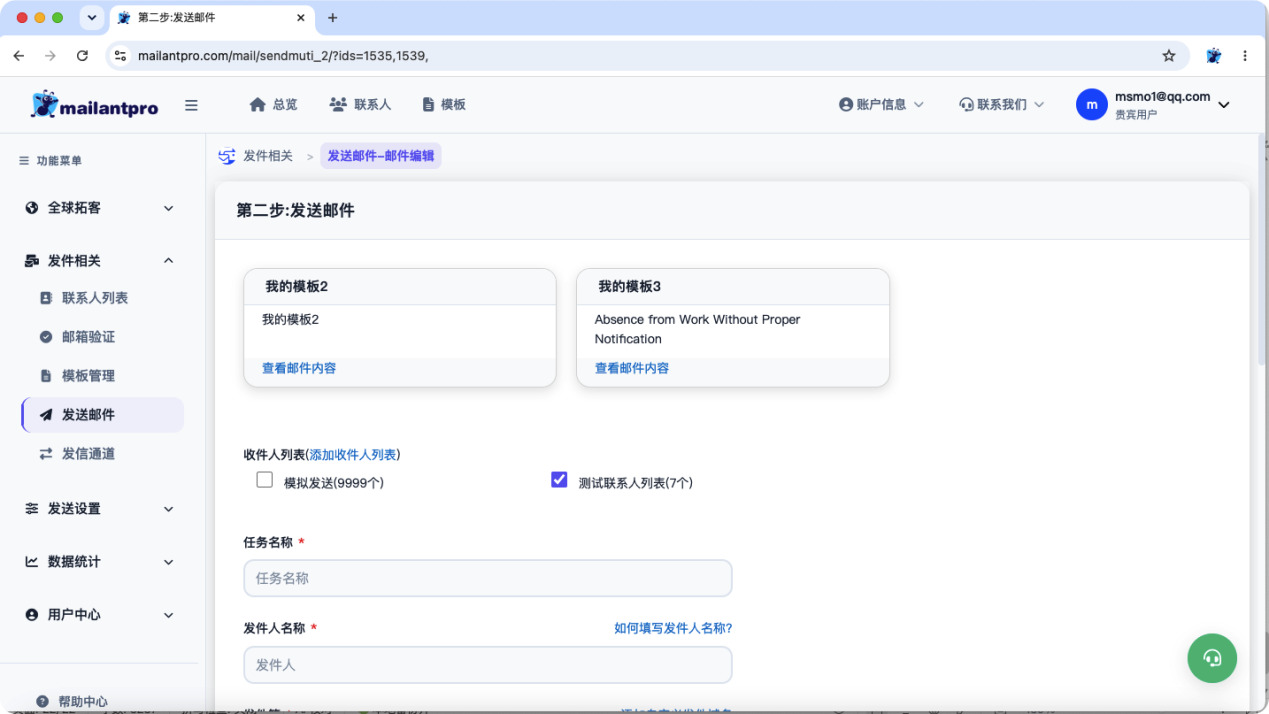Image resolution: width=1269 pixels, height=714 pixels.
Task: Click the swap arrows icon beside 发信通道
Action: 46,454
